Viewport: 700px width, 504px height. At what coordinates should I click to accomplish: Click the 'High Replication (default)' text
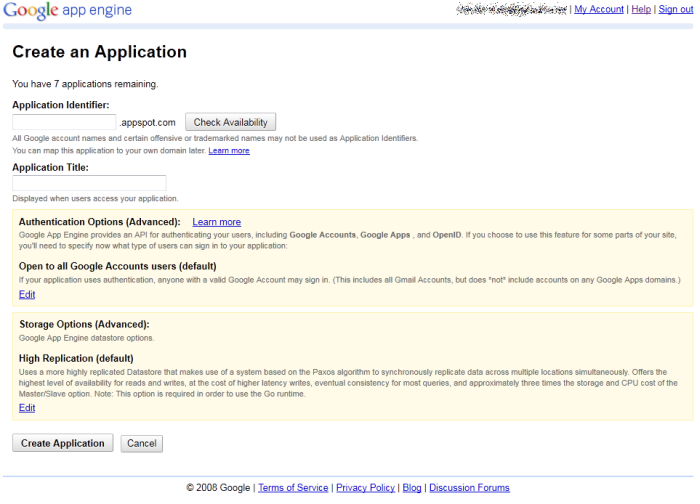tap(76, 358)
